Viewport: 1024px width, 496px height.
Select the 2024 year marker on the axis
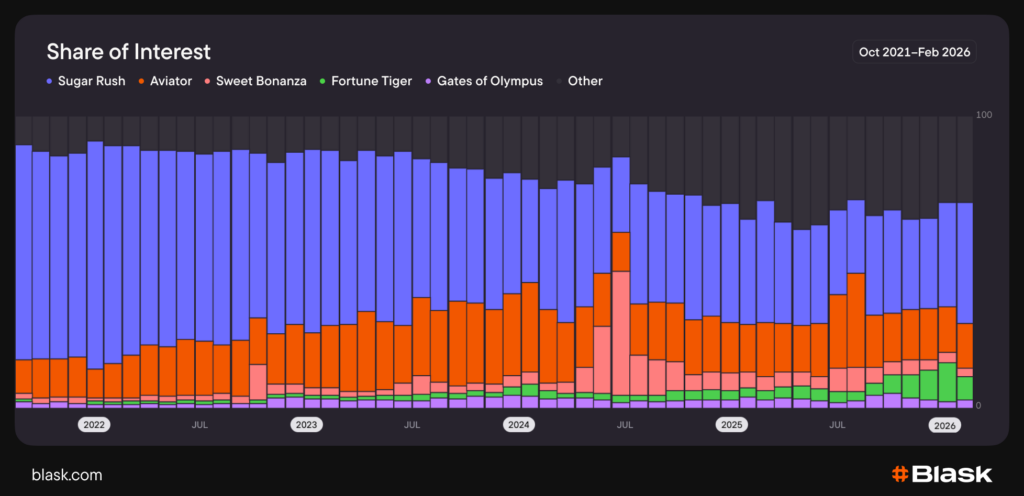point(518,425)
